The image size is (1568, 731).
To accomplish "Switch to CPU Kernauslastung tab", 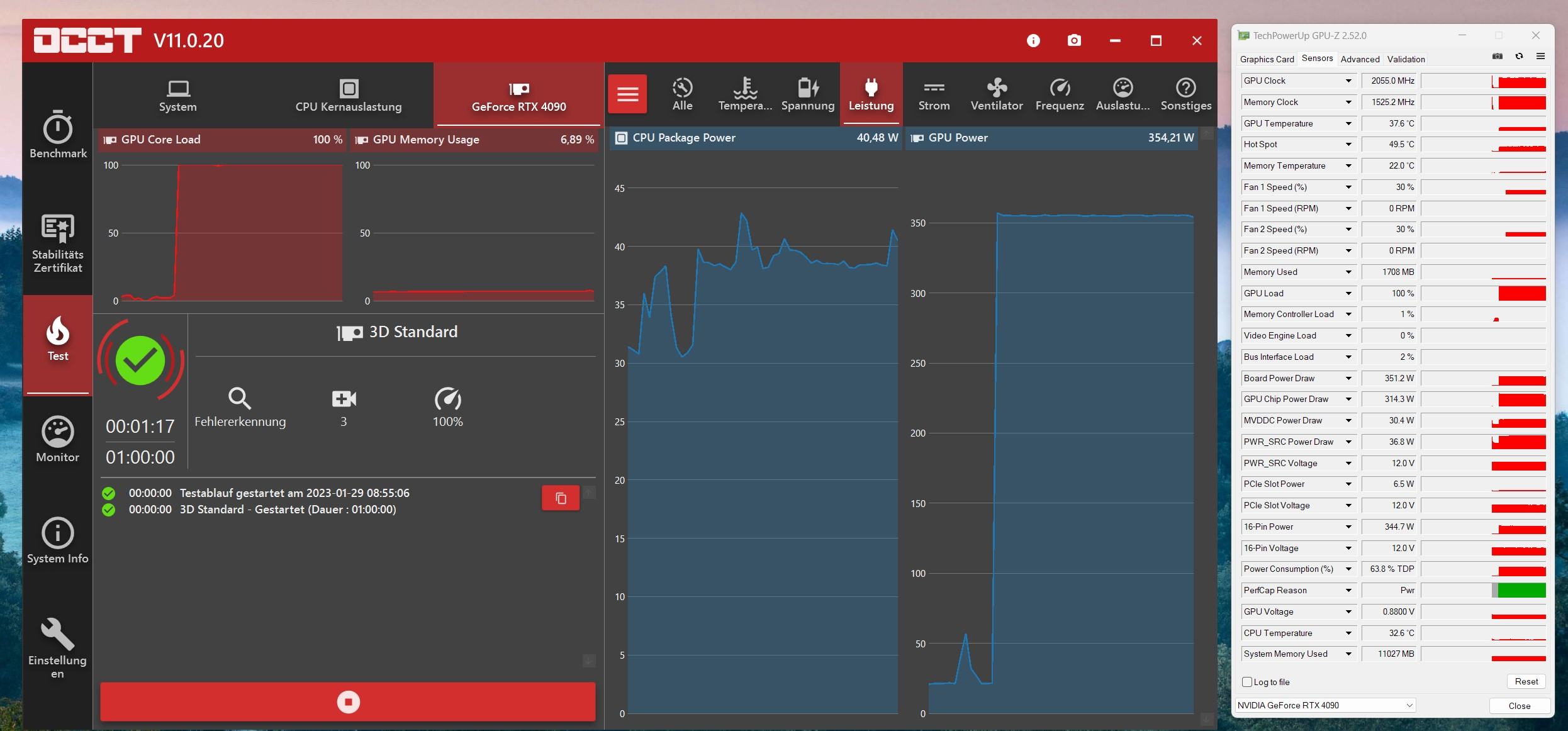I will 349,96.
